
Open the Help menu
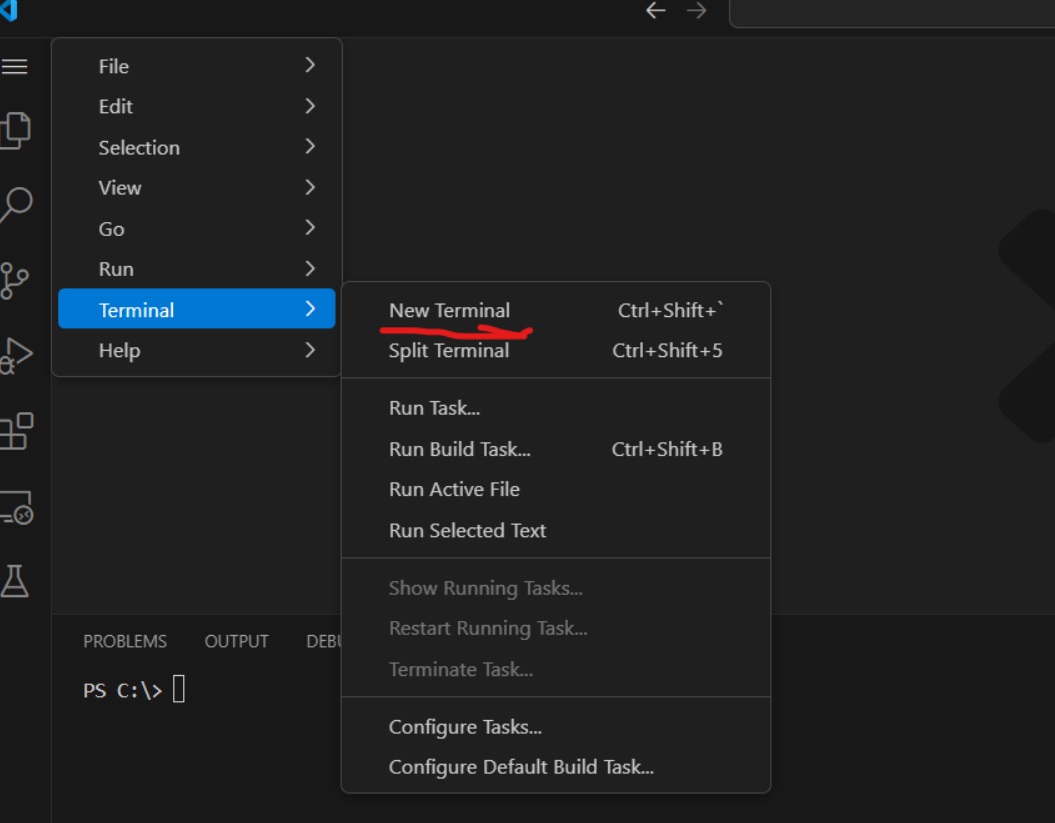196,351
